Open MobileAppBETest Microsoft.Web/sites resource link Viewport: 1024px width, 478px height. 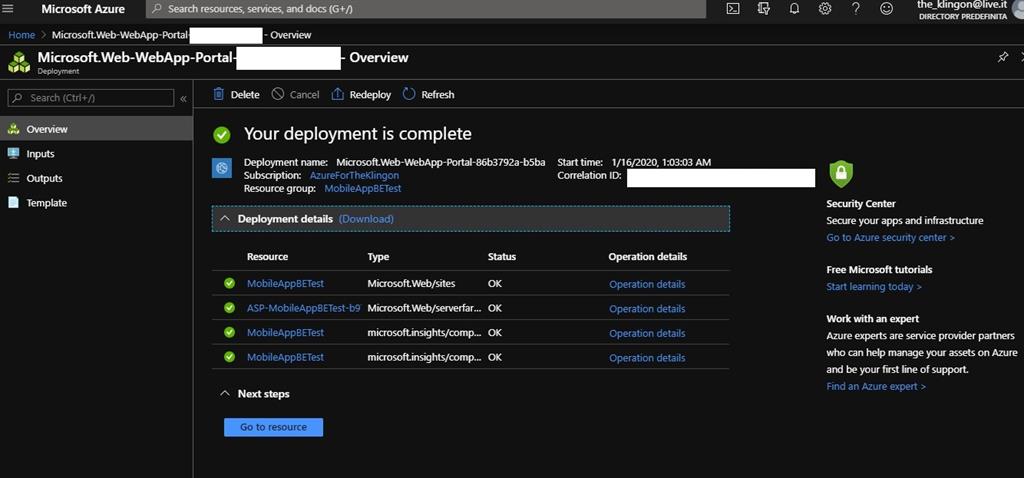[x=285, y=283]
